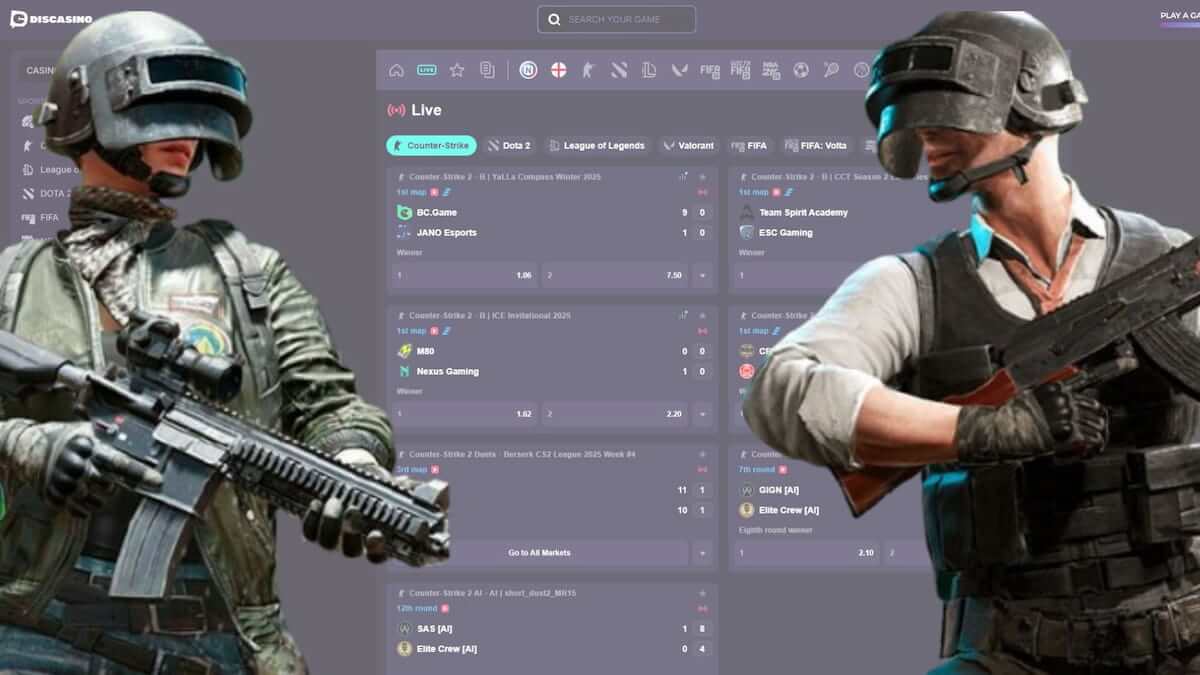
Task: Bet on GIGN [AI] at odds 2.10
Action: pyautogui.click(x=806, y=553)
